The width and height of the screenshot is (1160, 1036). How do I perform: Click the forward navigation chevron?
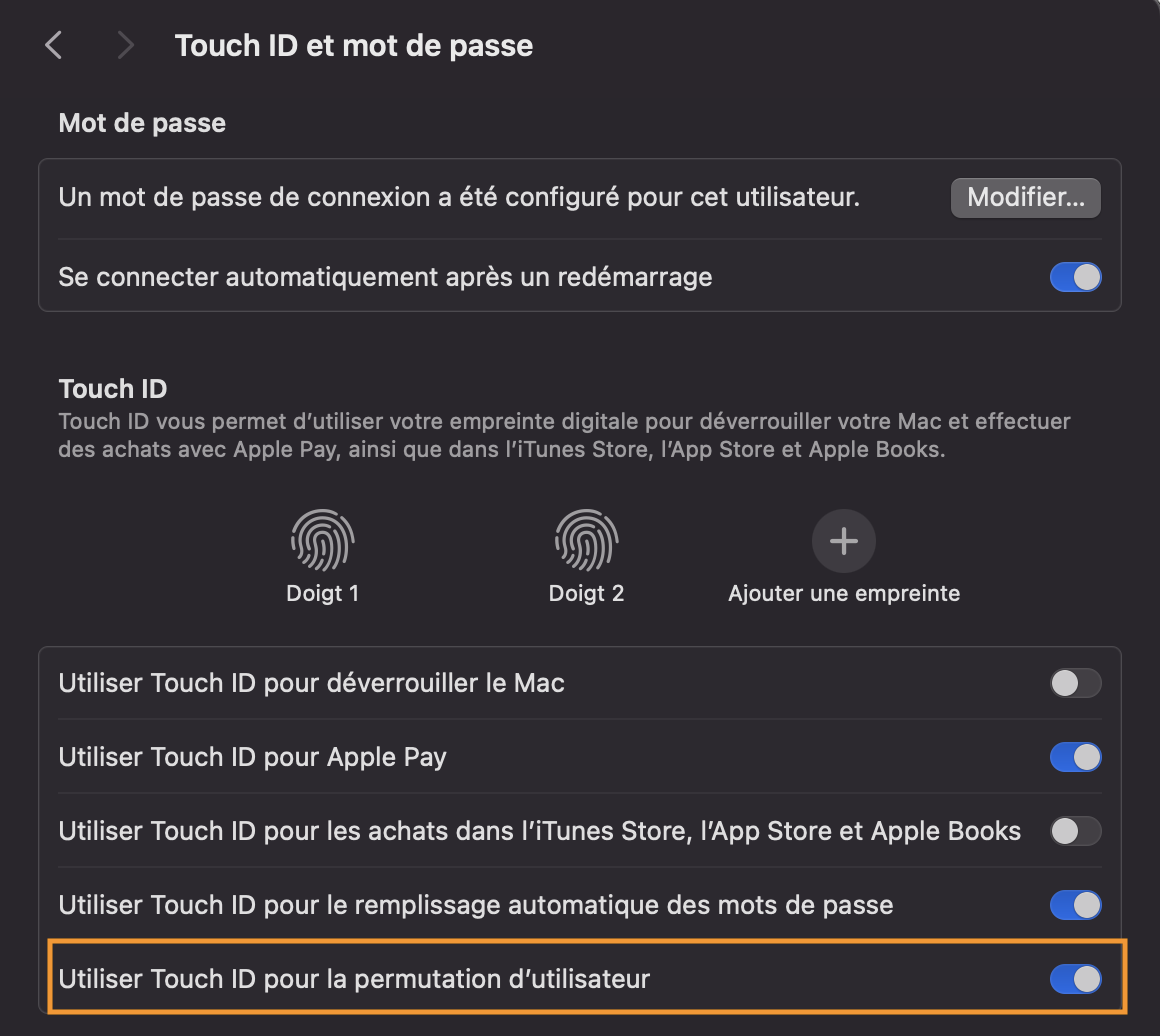pyautogui.click(x=125, y=45)
